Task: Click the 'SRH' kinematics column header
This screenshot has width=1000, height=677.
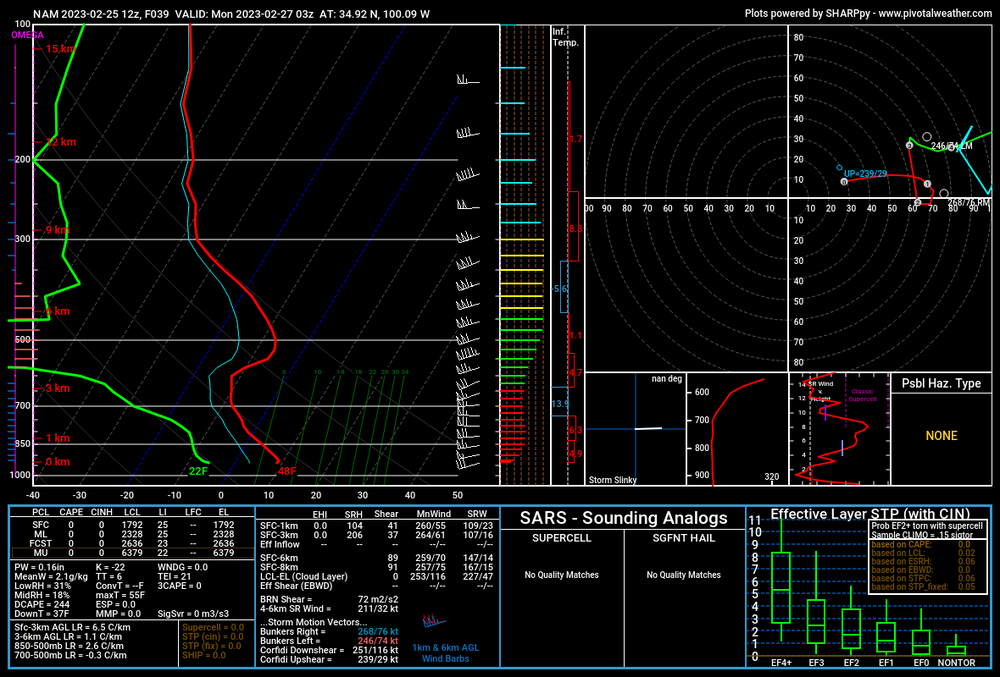Action: click(x=353, y=514)
